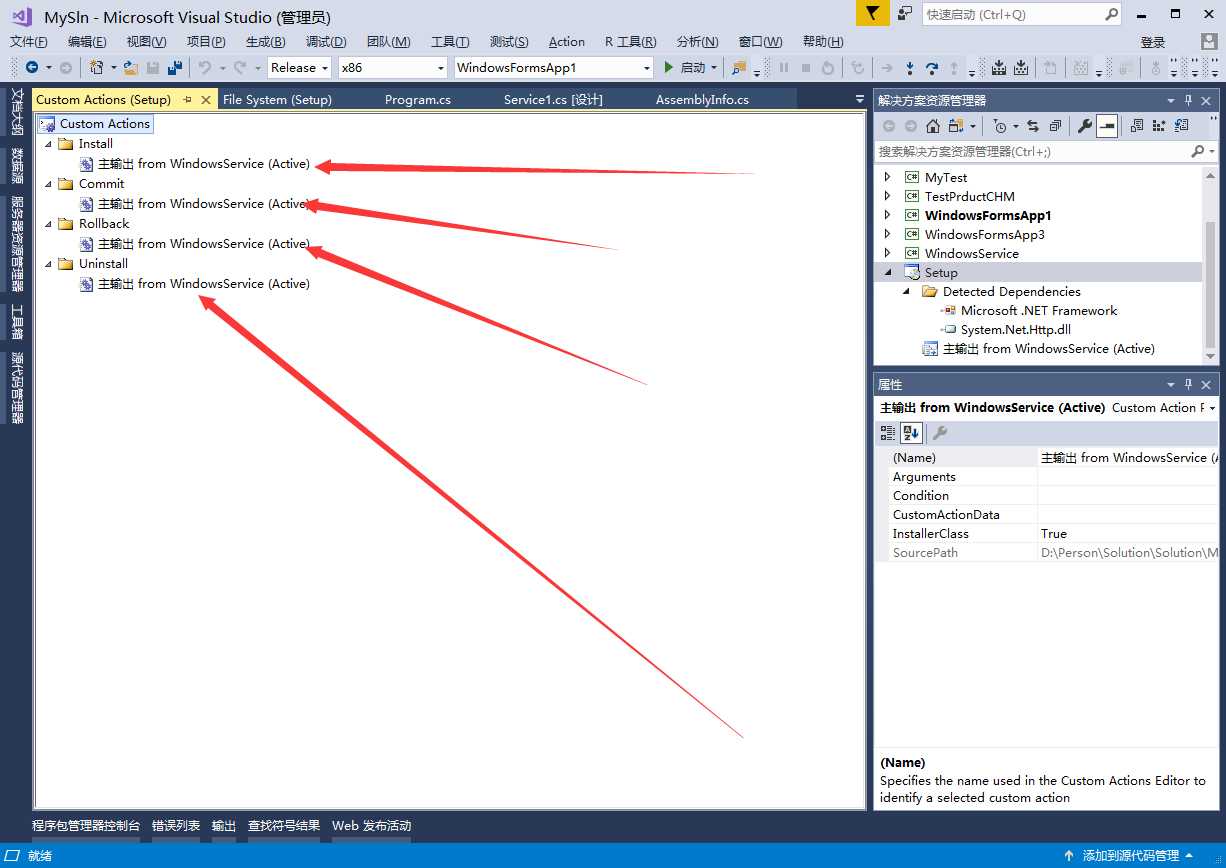Select 主输出 from WindowsService under Install
The height and width of the screenshot is (868, 1226).
204,164
